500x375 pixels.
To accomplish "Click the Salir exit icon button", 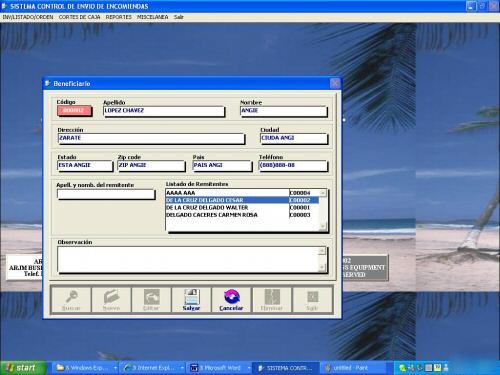I will 312,300.
